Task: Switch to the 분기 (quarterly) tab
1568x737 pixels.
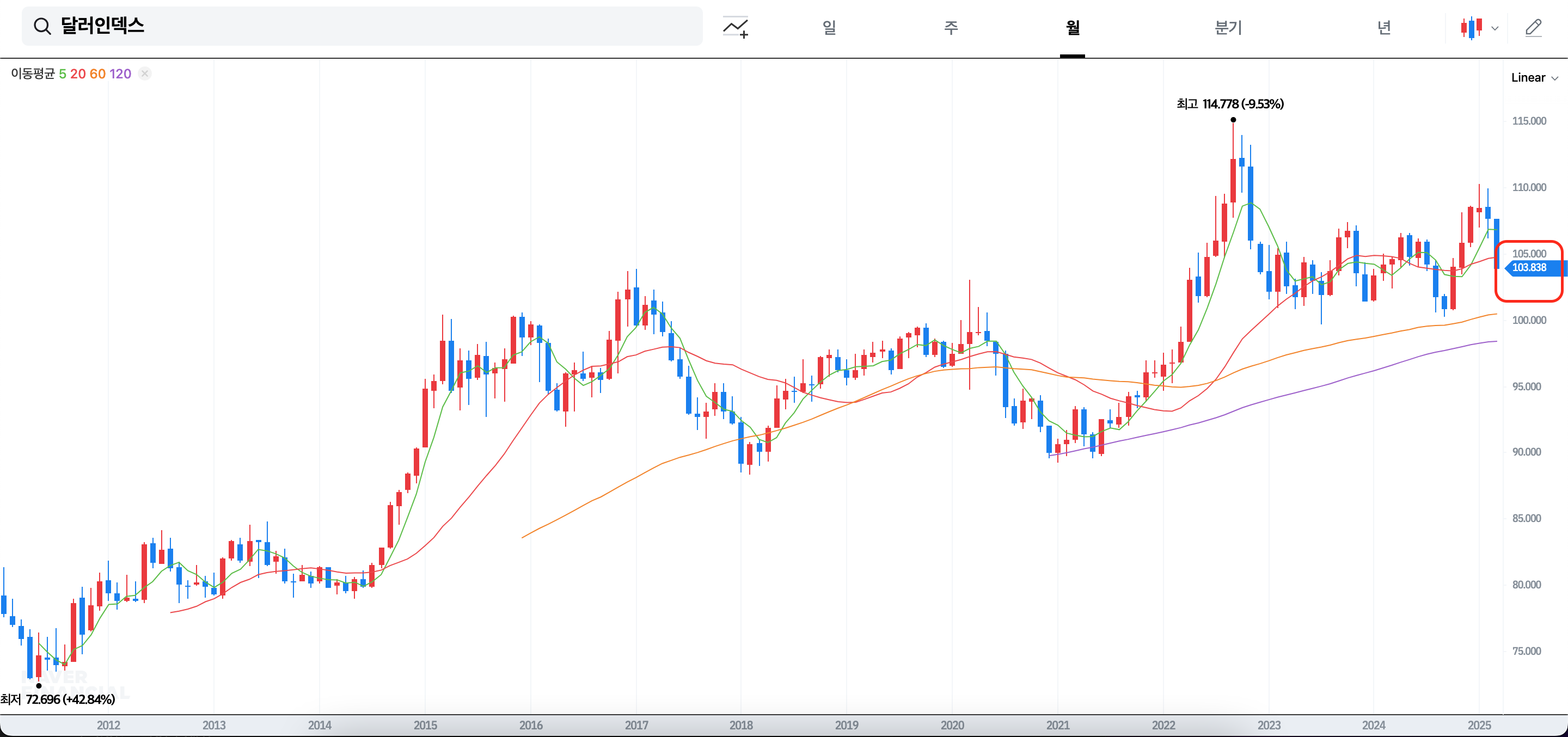Action: click(x=1228, y=27)
